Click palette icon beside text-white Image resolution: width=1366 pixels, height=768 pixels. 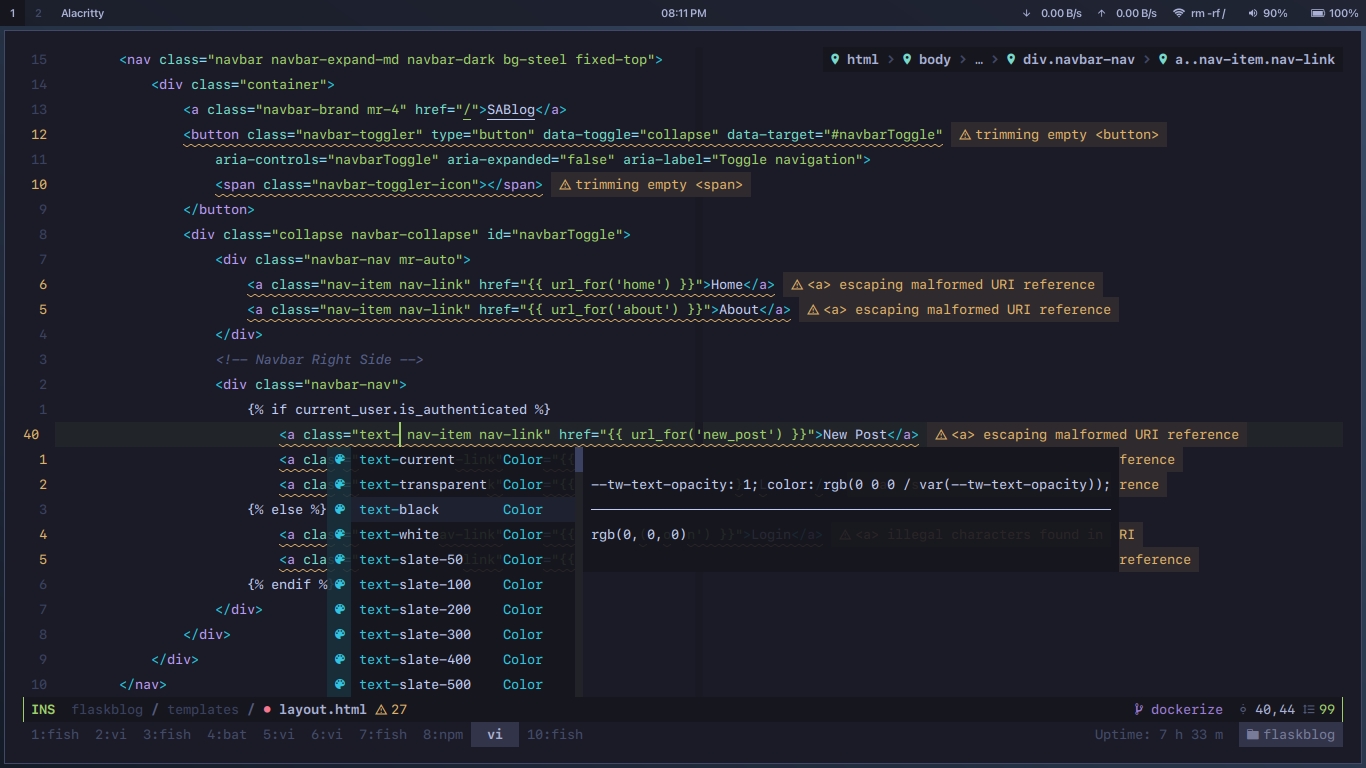tap(340, 534)
